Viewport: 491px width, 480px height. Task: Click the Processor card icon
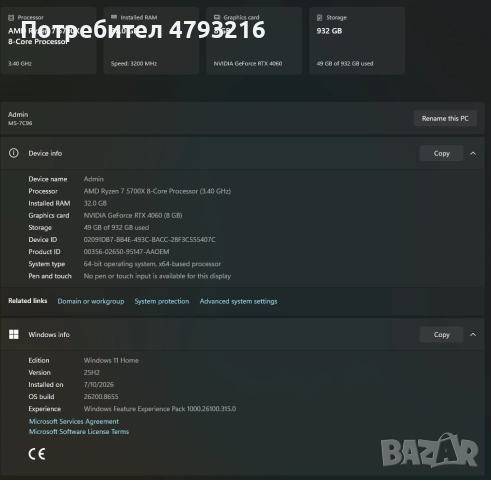click(11, 17)
